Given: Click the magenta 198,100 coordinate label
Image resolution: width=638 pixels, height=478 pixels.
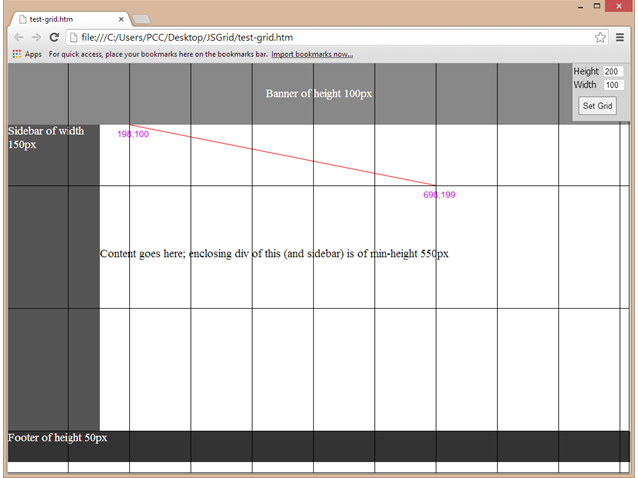Looking at the screenshot, I should [133, 134].
